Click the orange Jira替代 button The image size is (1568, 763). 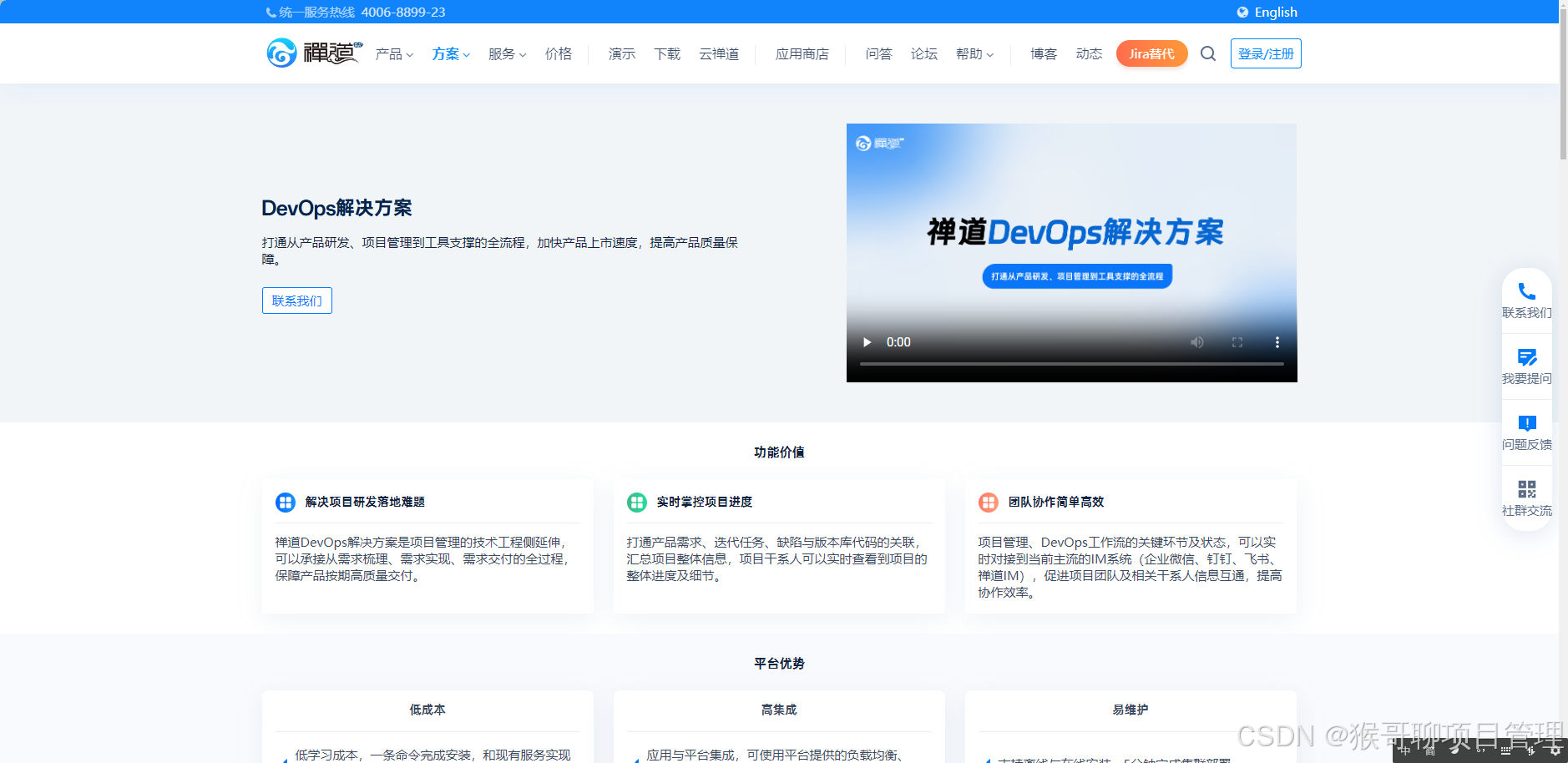click(1151, 53)
